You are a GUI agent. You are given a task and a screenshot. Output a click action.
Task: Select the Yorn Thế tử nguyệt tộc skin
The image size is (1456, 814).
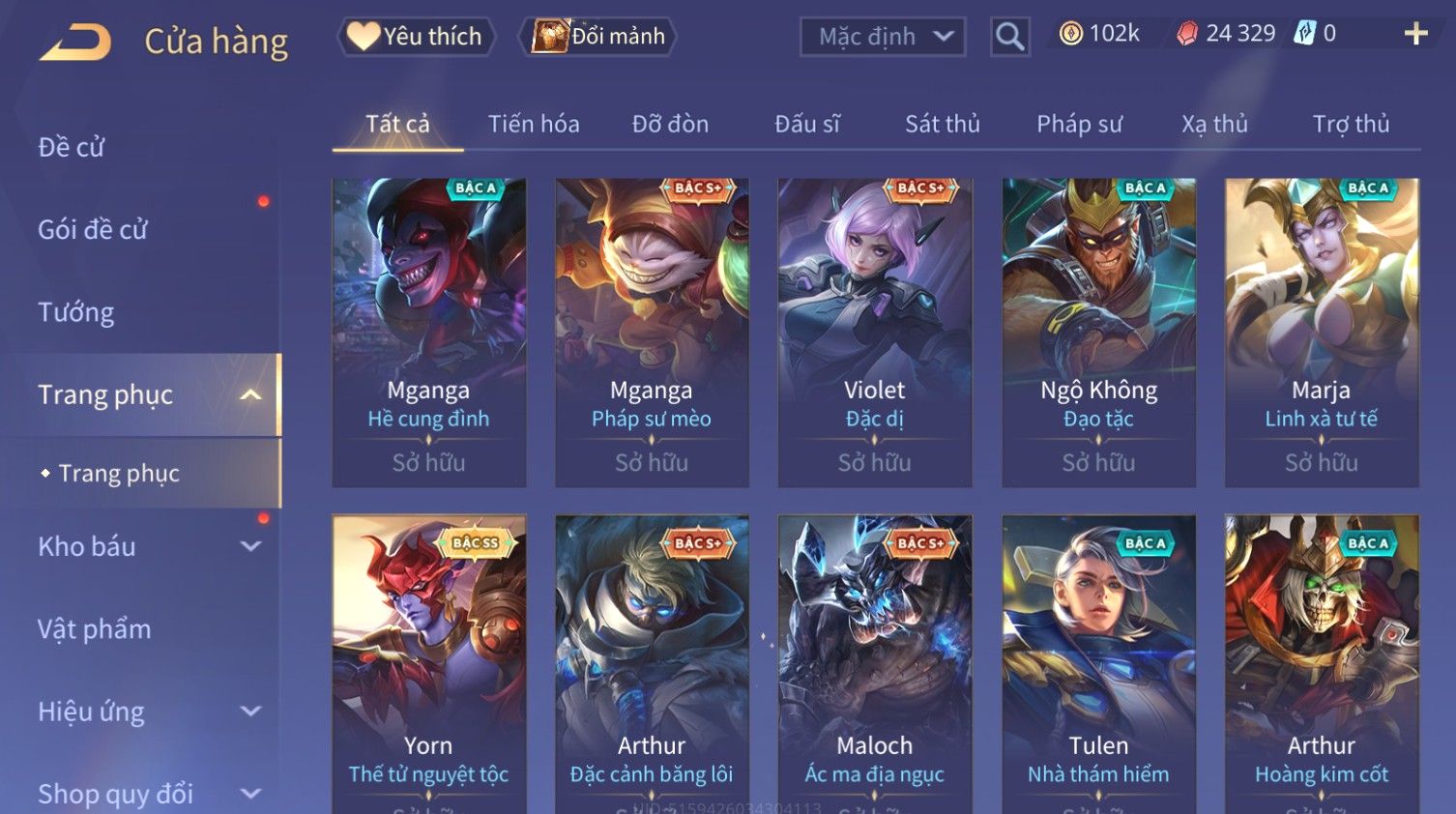(x=429, y=665)
